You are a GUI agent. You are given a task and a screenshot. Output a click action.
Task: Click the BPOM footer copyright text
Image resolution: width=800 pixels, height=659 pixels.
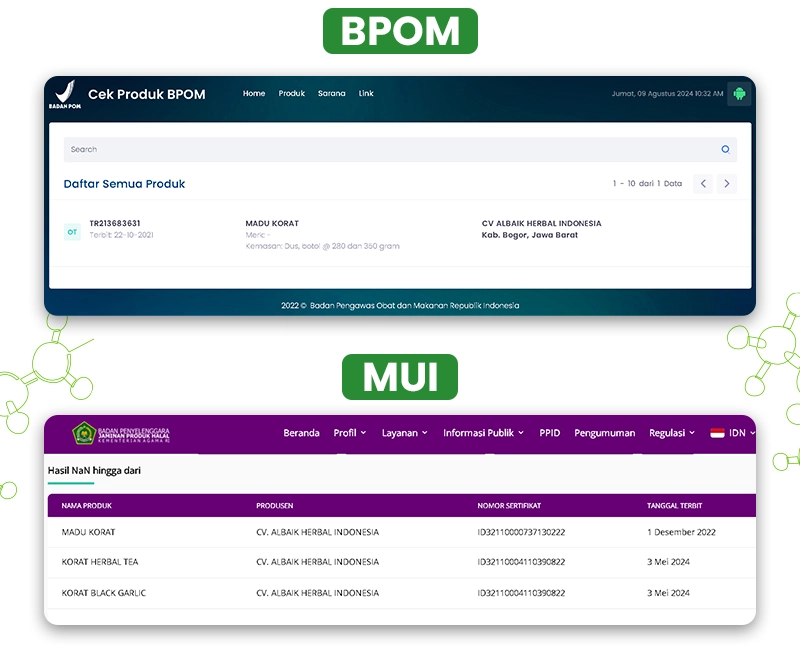tap(400, 306)
